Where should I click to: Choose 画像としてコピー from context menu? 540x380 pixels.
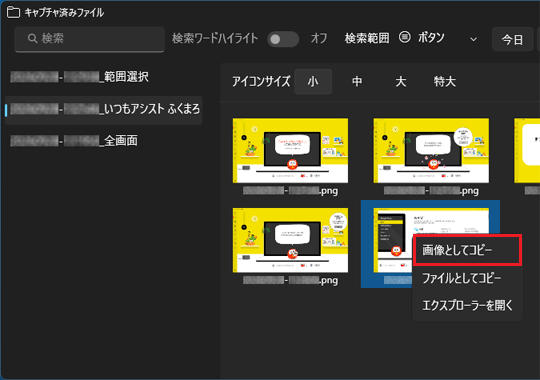467,250
